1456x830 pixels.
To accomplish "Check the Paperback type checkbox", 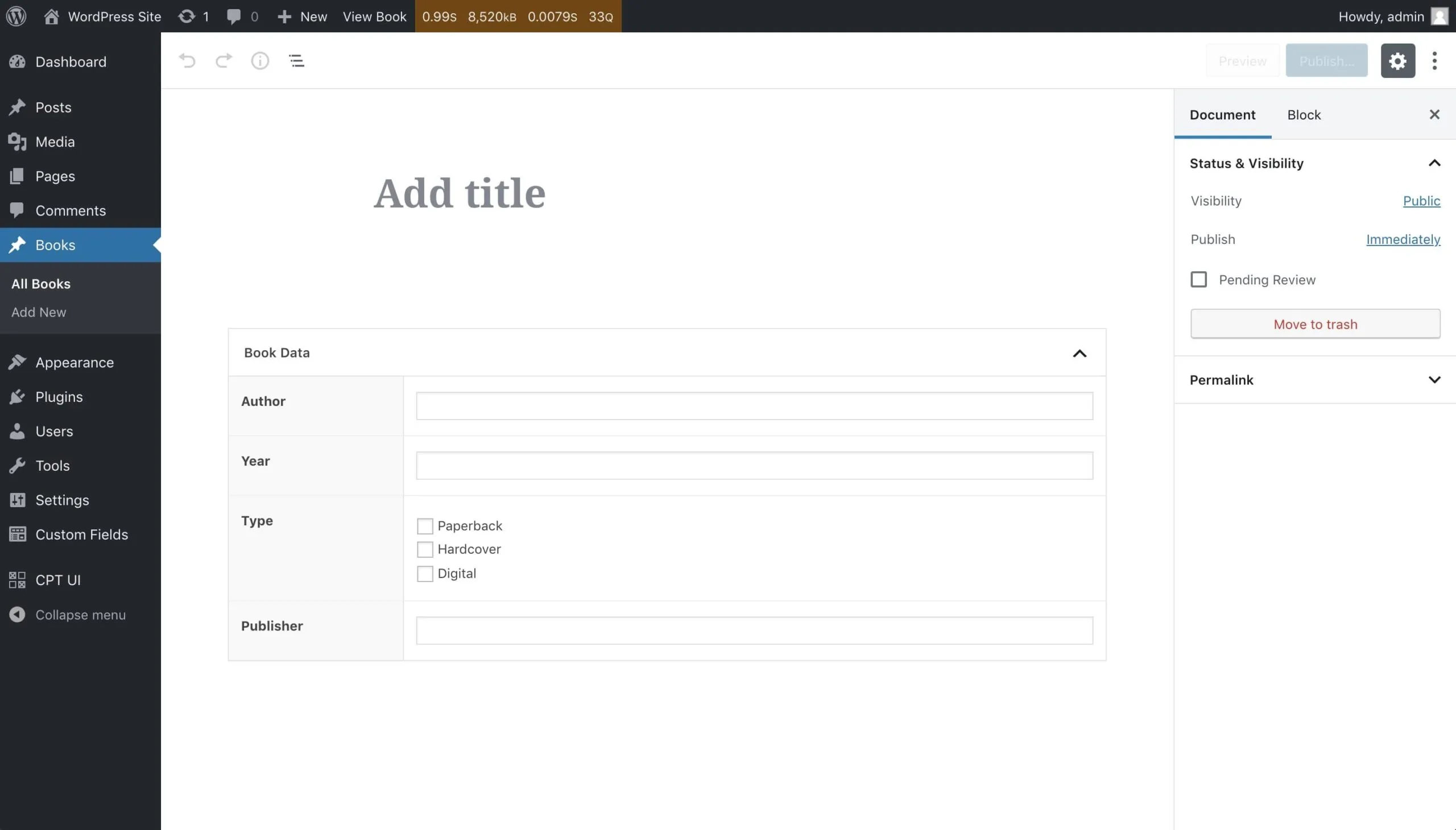I will tap(425, 526).
